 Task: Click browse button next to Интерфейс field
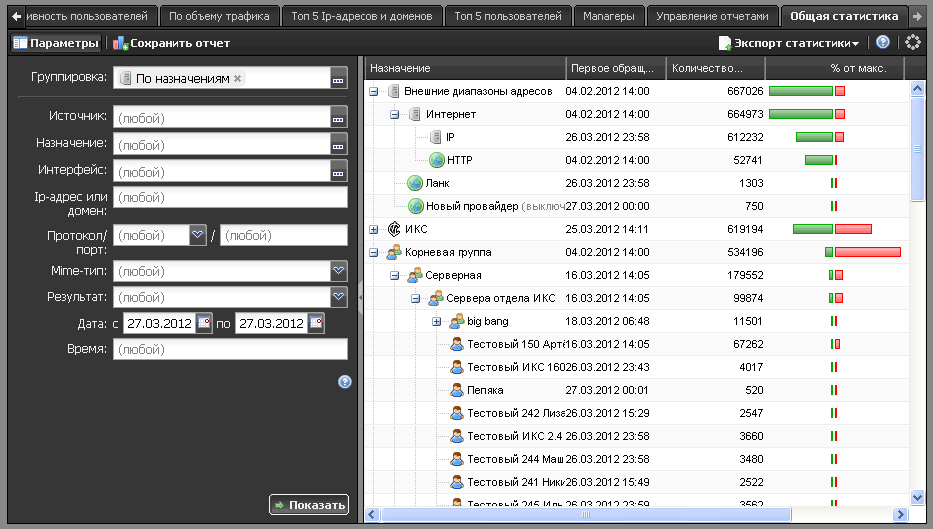point(339,171)
